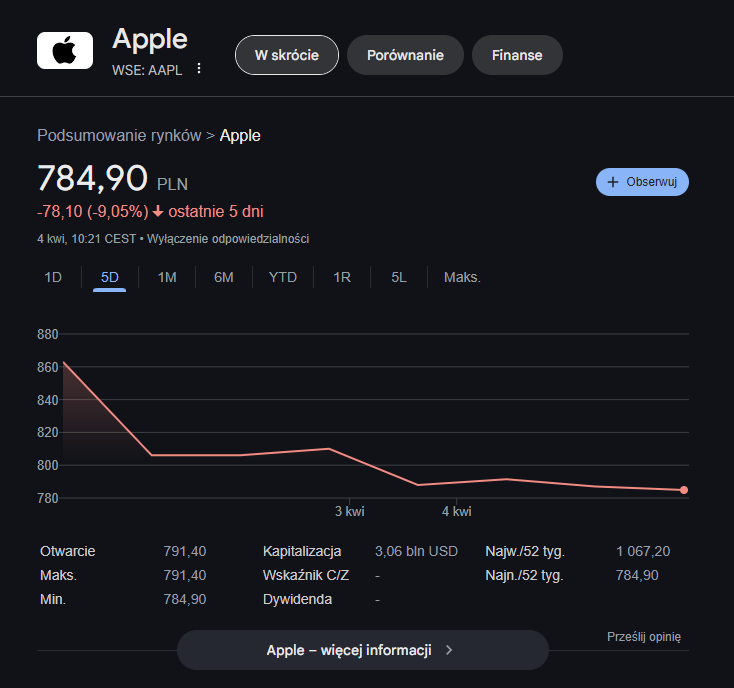This screenshot has width=734, height=688.
Task: Click the 'Kapitalizacja' label
Action: pos(302,551)
